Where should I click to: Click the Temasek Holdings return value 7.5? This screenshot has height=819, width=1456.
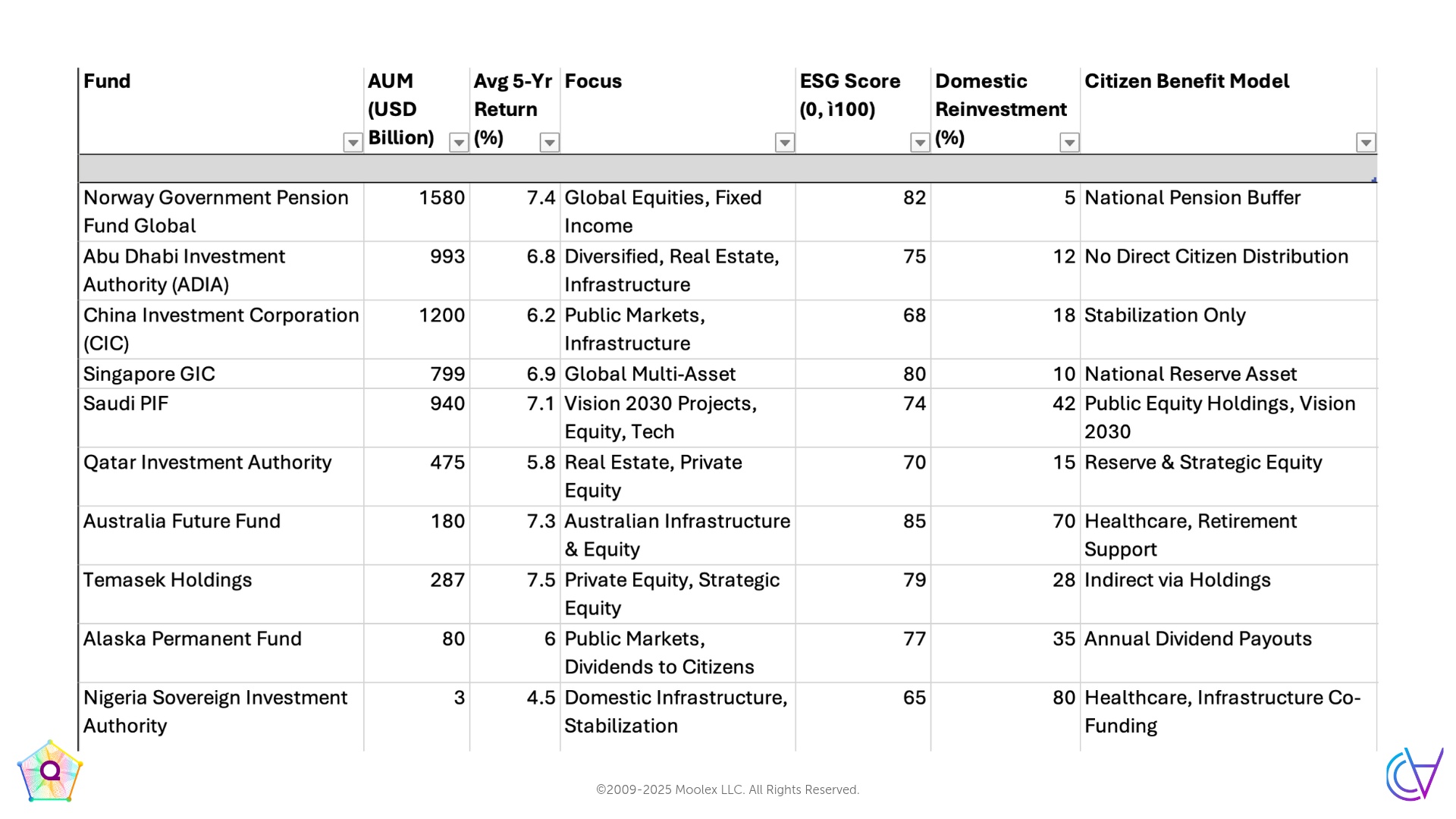(x=541, y=580)
